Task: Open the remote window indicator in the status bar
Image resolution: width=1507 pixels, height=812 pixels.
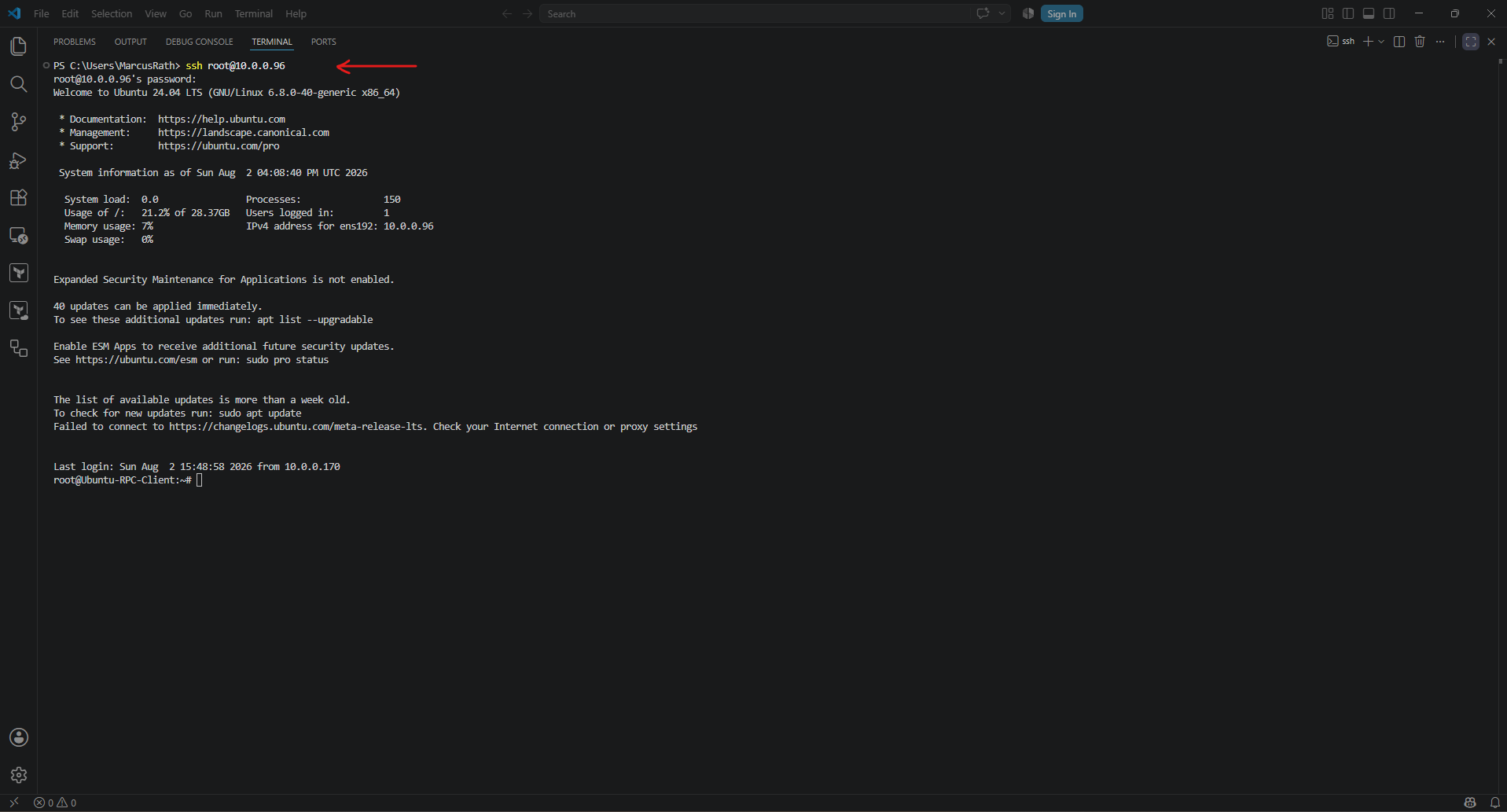Action: point(14,803)
